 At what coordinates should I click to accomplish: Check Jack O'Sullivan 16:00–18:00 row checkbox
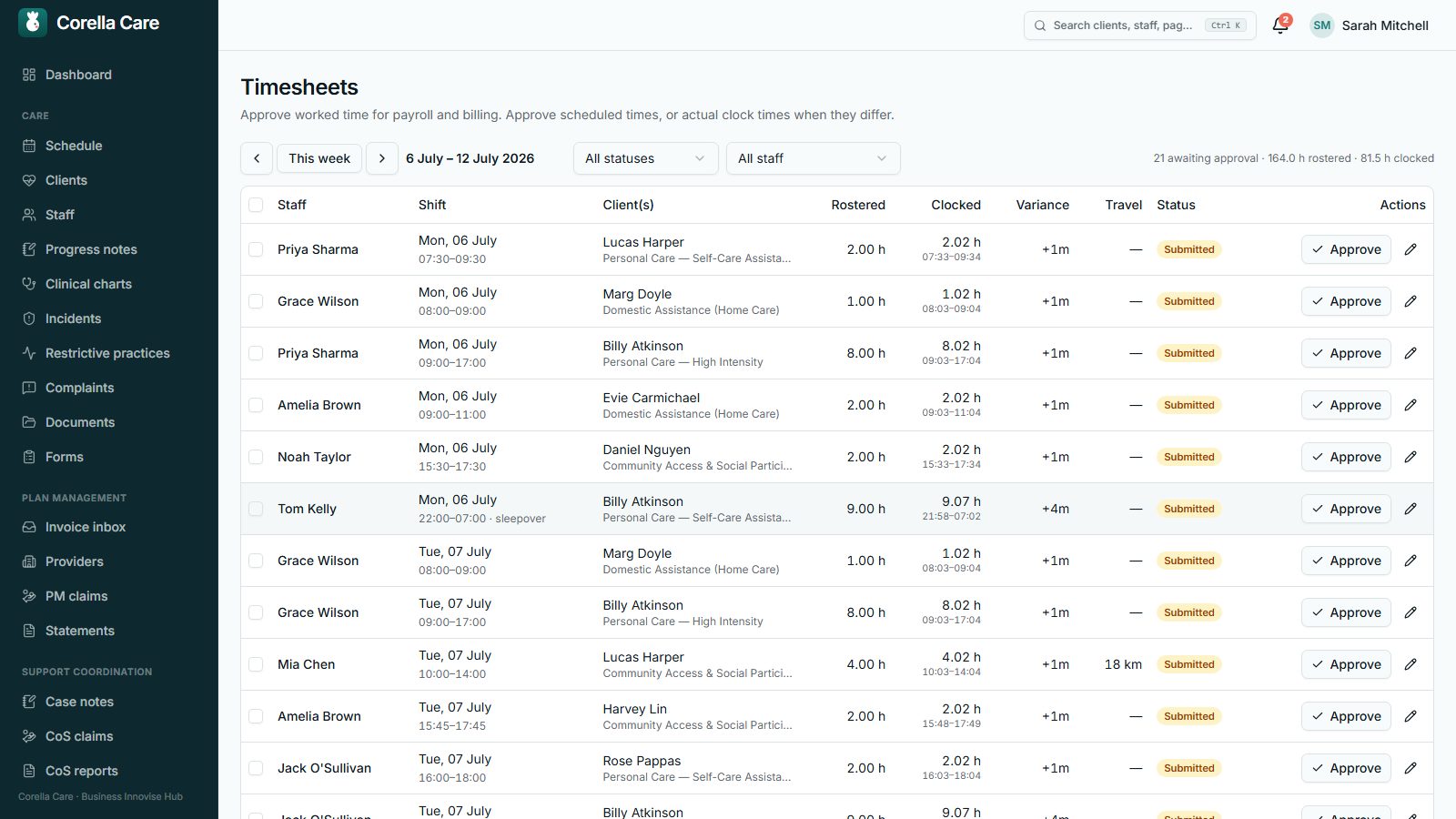click(x=256, y=768)
